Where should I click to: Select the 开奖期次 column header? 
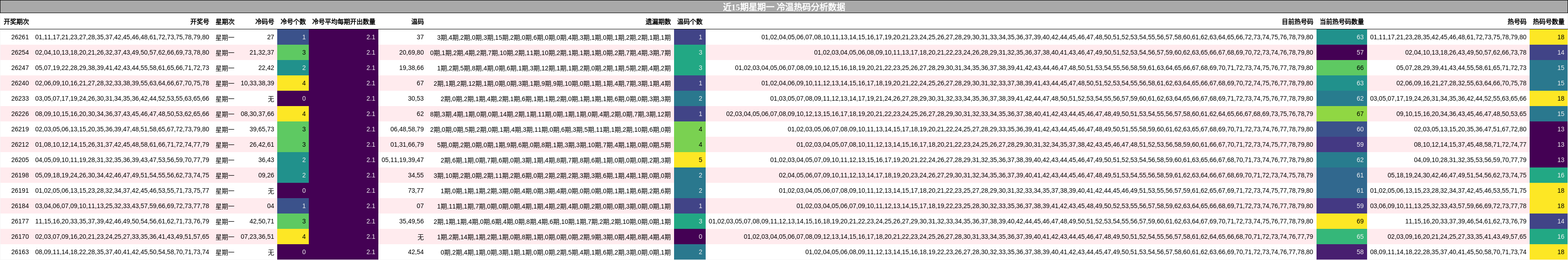(16, 21)
